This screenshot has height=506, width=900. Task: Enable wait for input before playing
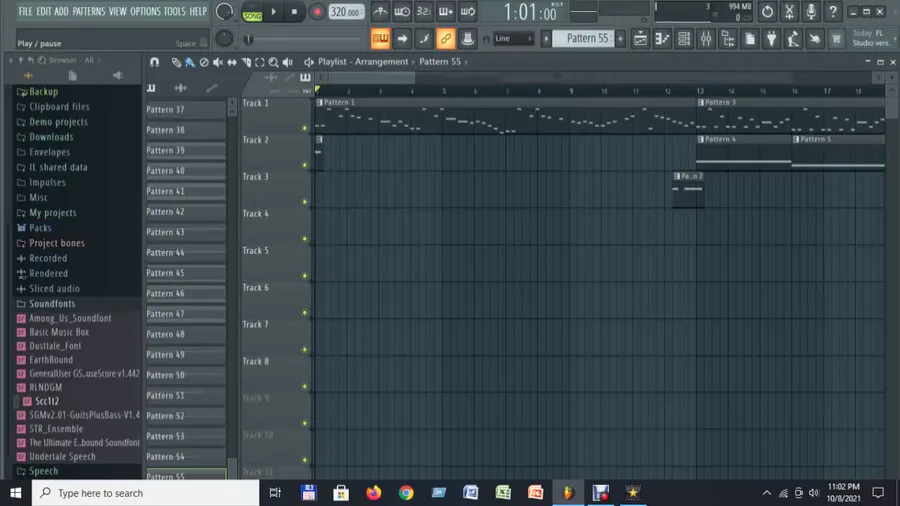point(402,11)
